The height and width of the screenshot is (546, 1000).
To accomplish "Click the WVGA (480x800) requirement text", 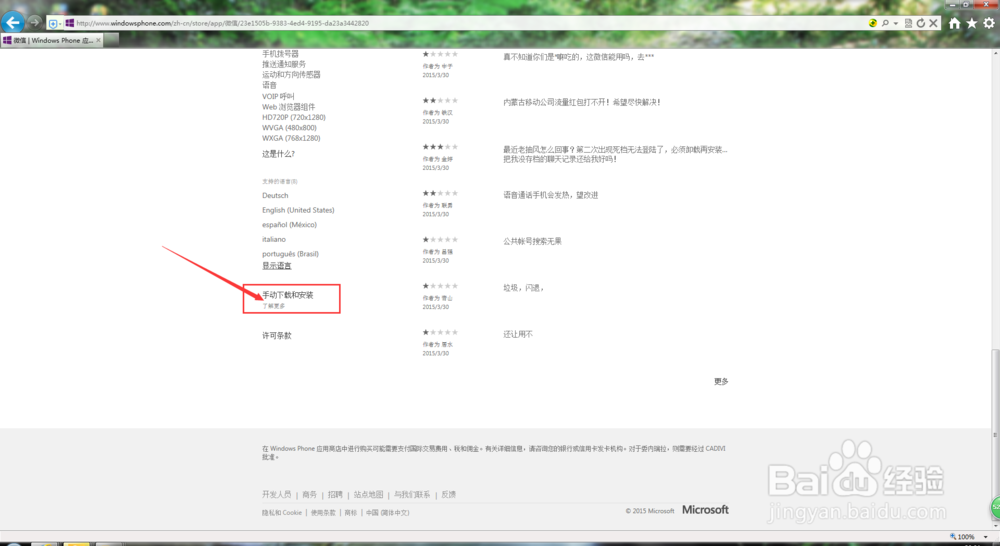I will (x=289, y=128).
